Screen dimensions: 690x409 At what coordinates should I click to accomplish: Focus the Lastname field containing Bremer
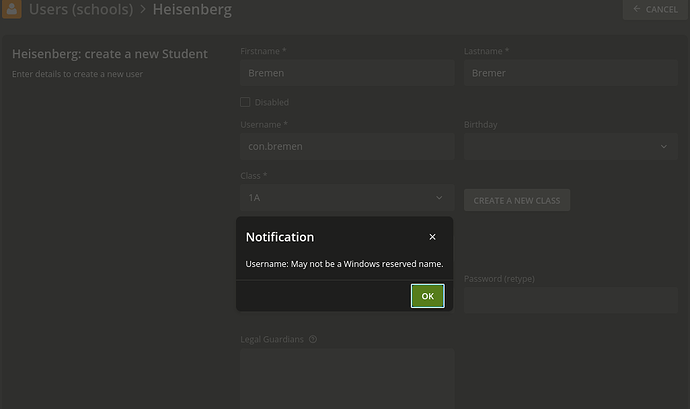(571, 73)
